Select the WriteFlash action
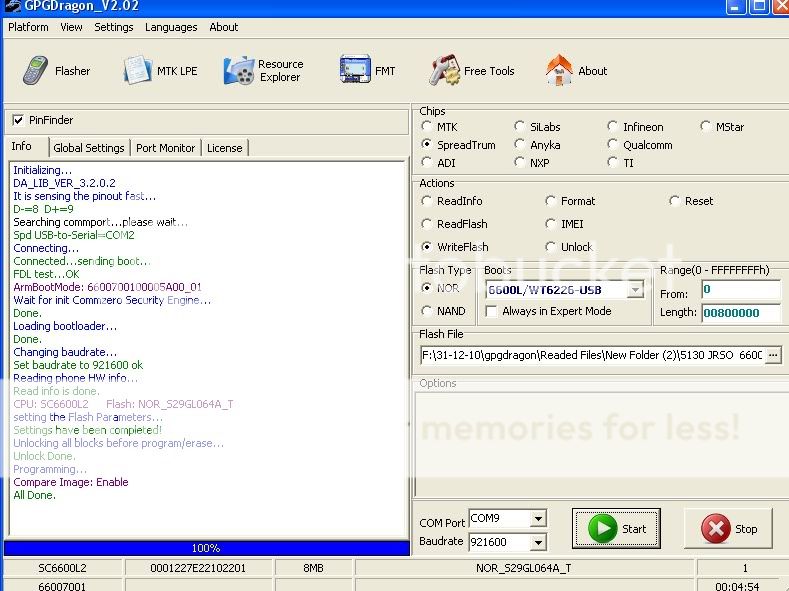Image resolution: width=789 pixels, height=591 pixels. coord(426,246)
